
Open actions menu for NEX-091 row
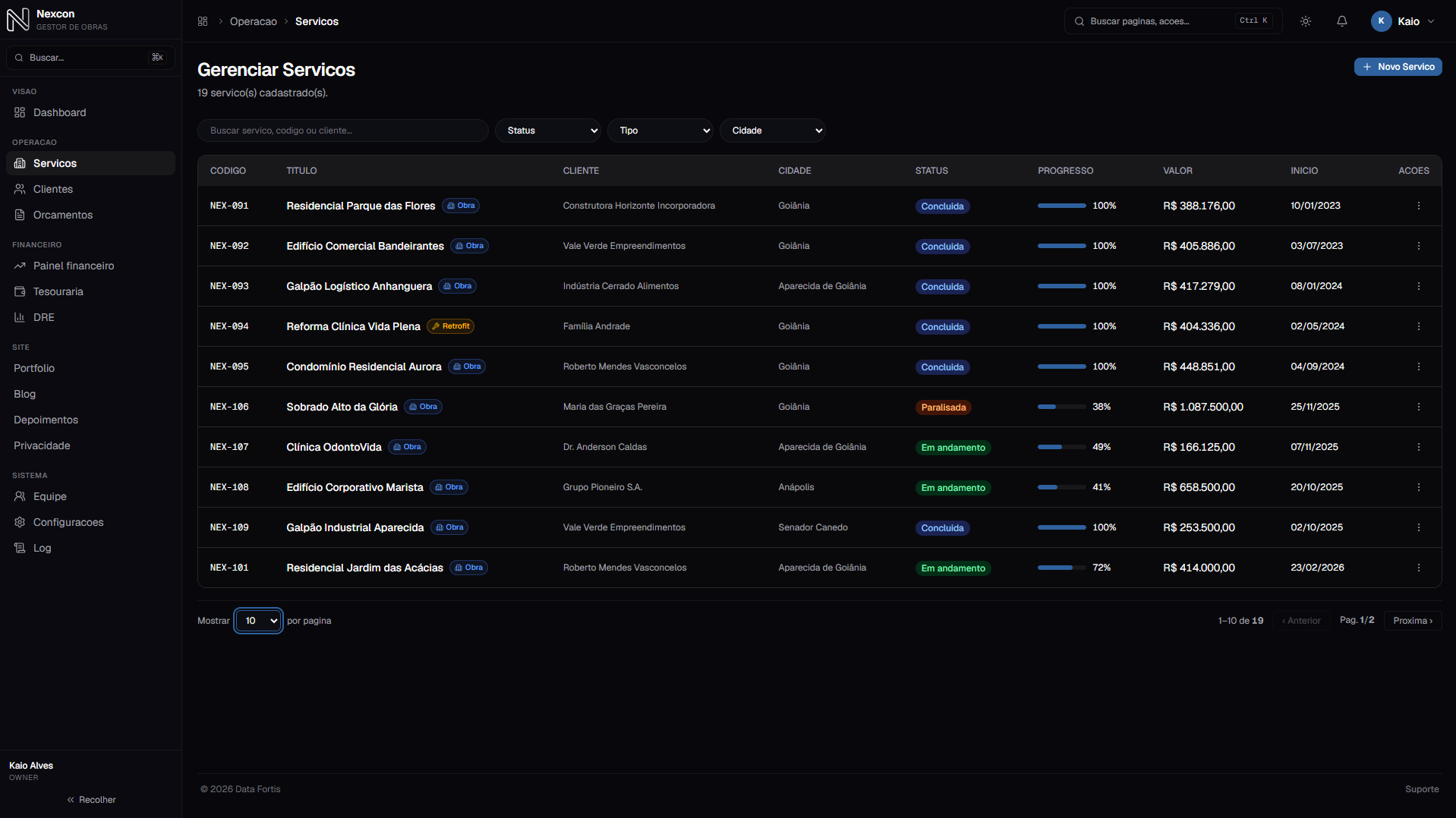point(1418,206)
